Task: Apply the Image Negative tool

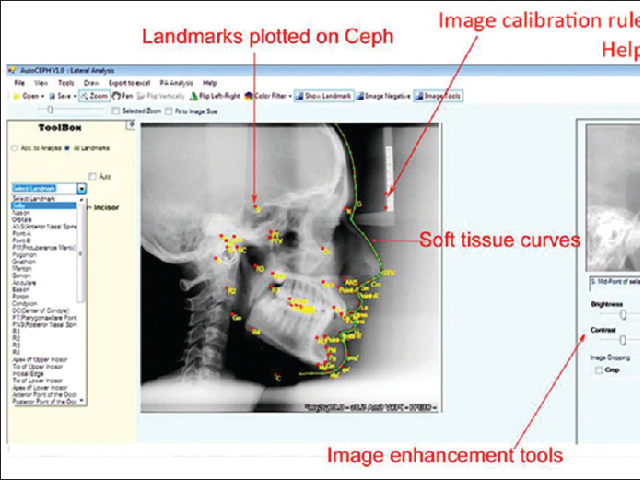Action: pyautogui.click(x=384, y=96)
